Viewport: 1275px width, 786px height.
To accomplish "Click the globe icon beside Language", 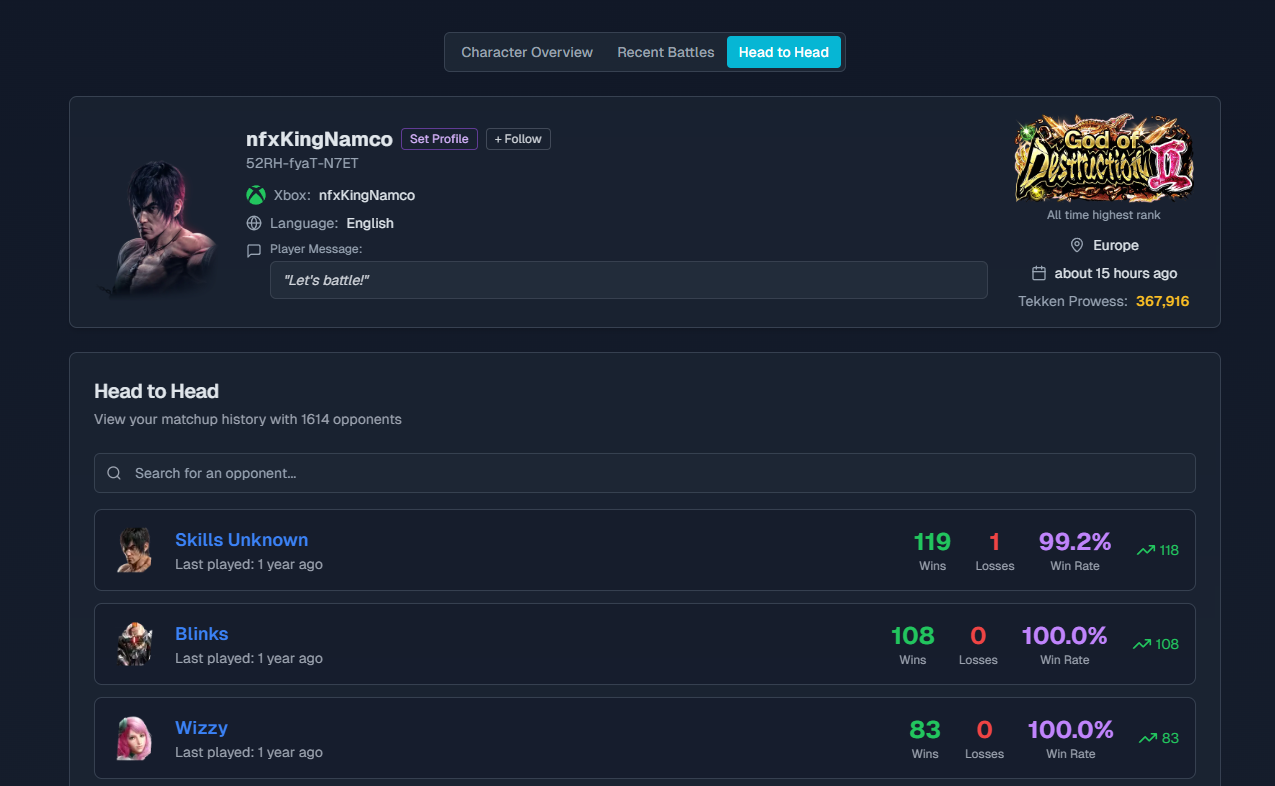I will pyautogui.click(x=254, y=223).
